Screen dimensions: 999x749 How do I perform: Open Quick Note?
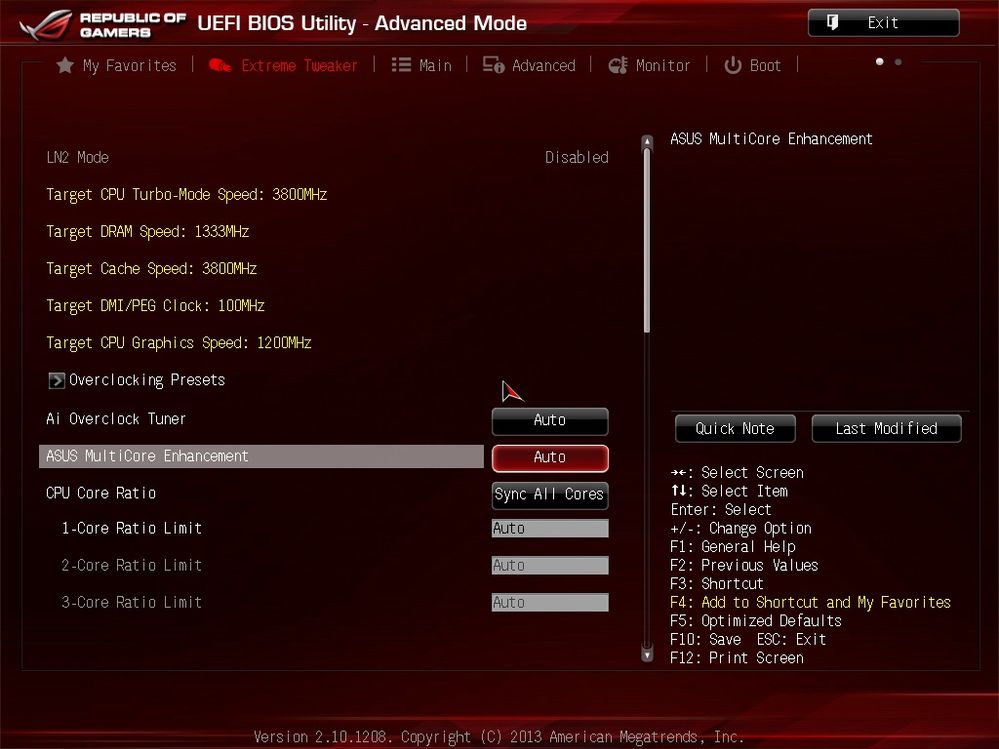point(735,429)
